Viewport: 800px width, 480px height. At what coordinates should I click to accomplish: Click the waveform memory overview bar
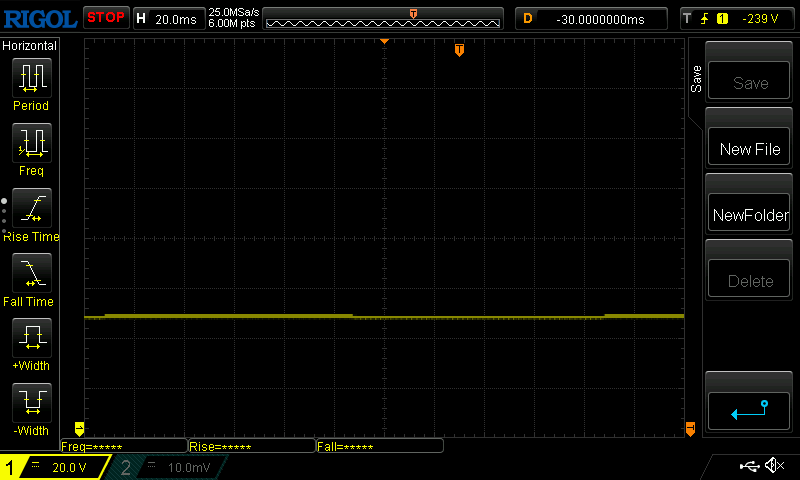(383, 18)
